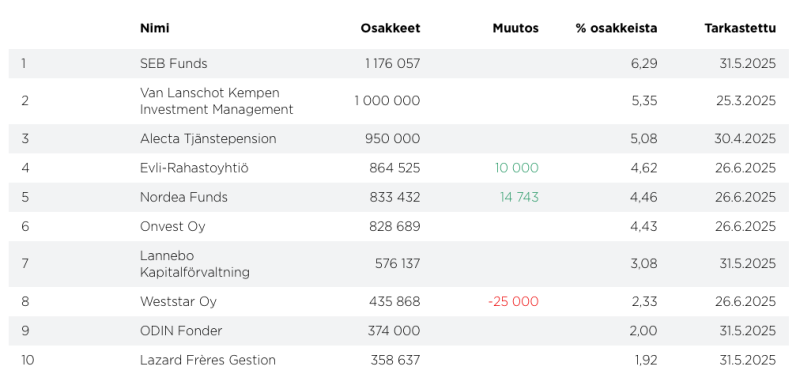Click the green 14 743 change value
800x374 pixels.
click(519, 197)
